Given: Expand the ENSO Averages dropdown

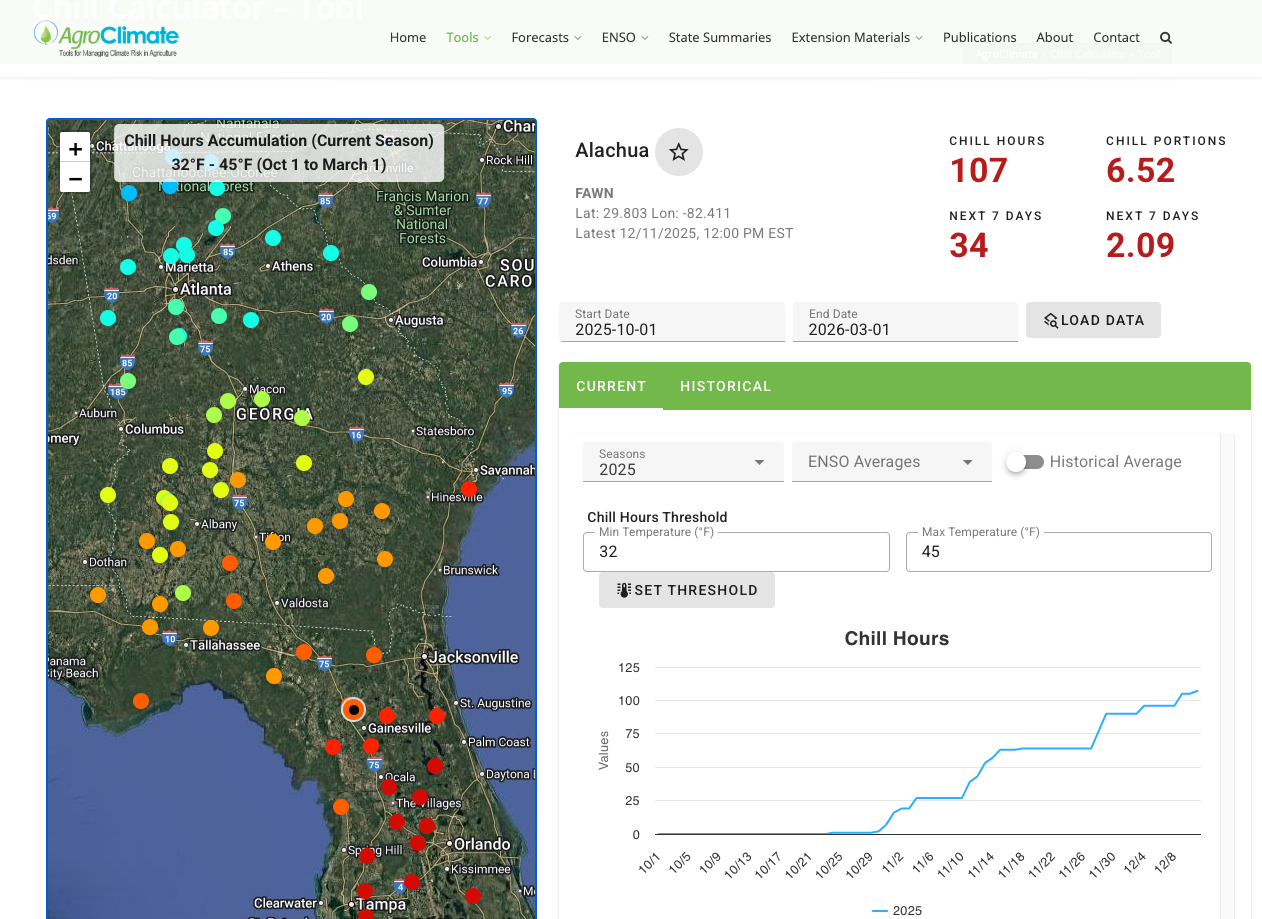Looking at the screenshot, I should pos(891,461).
